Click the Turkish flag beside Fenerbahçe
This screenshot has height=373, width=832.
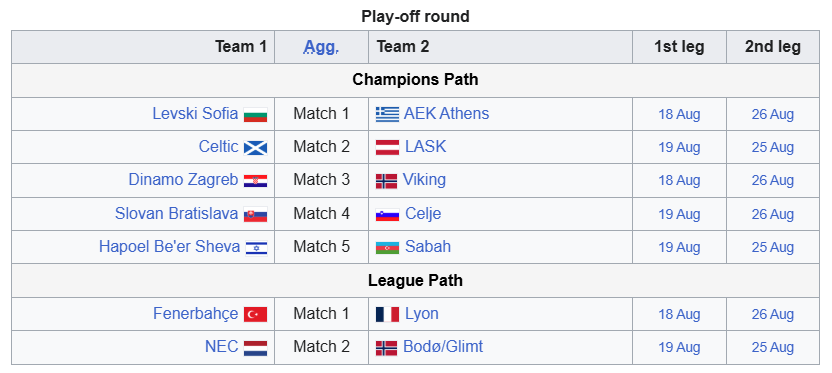255,315
